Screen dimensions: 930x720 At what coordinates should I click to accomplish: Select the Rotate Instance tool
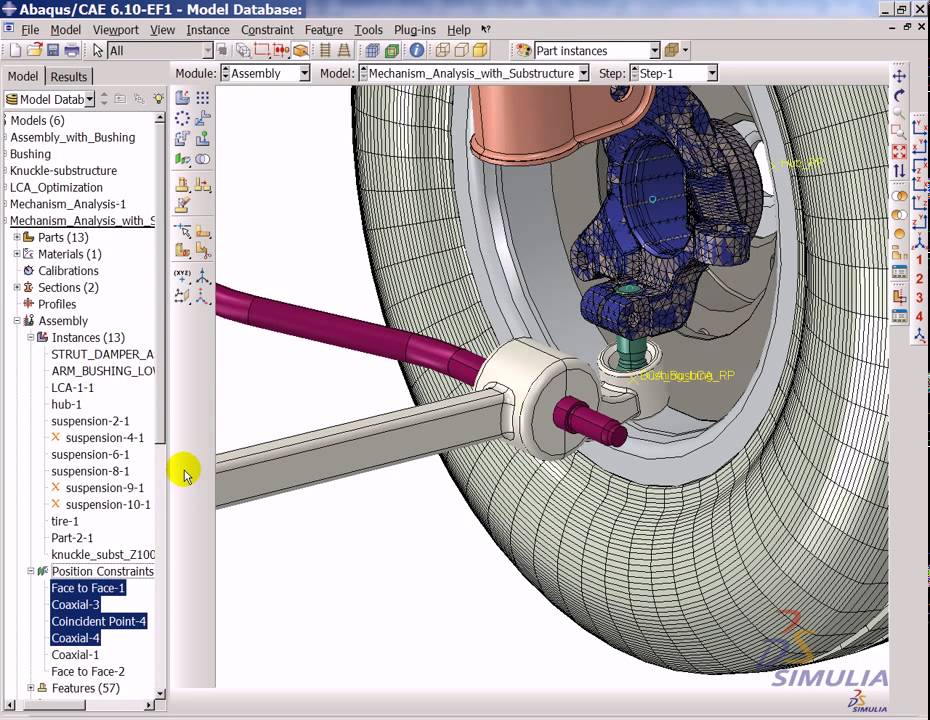pyautogui.click(x=182, y=139)
